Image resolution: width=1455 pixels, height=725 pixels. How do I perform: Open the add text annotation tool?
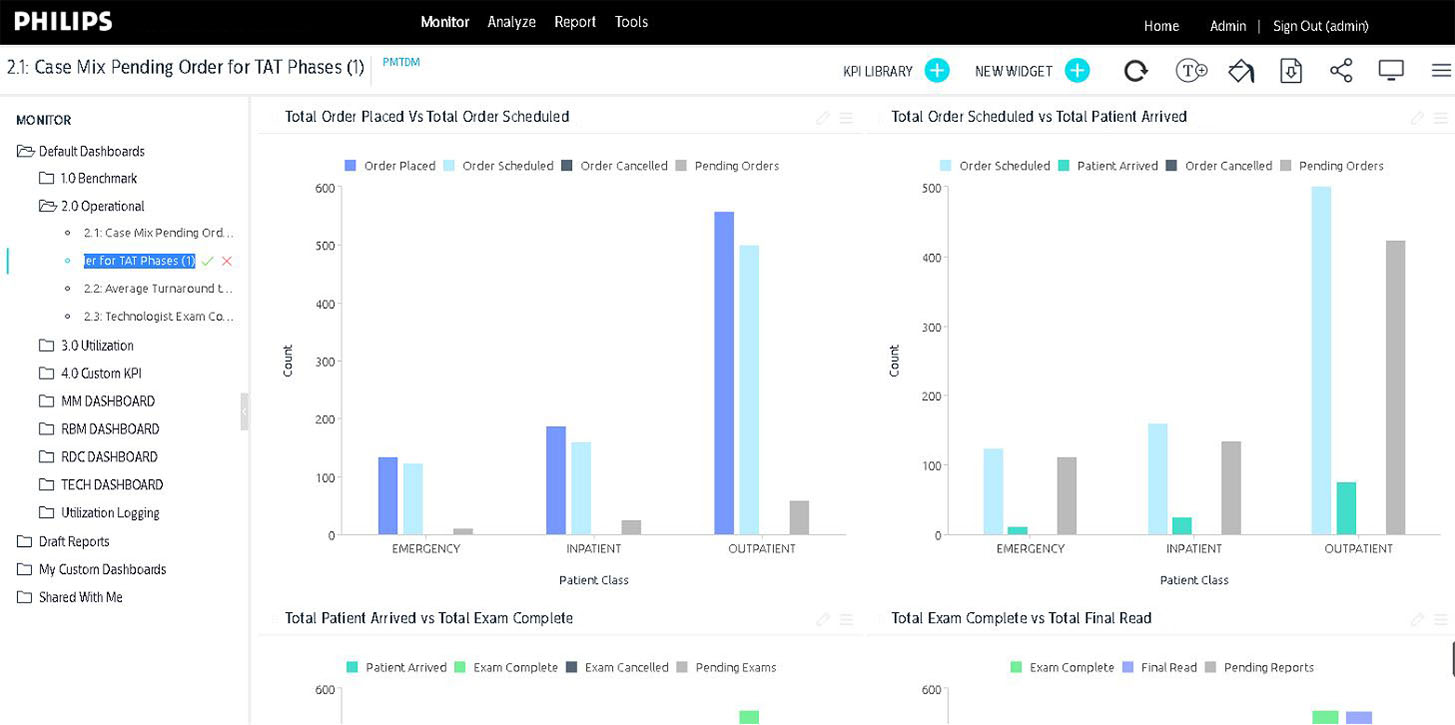[x=1191, y=70]
